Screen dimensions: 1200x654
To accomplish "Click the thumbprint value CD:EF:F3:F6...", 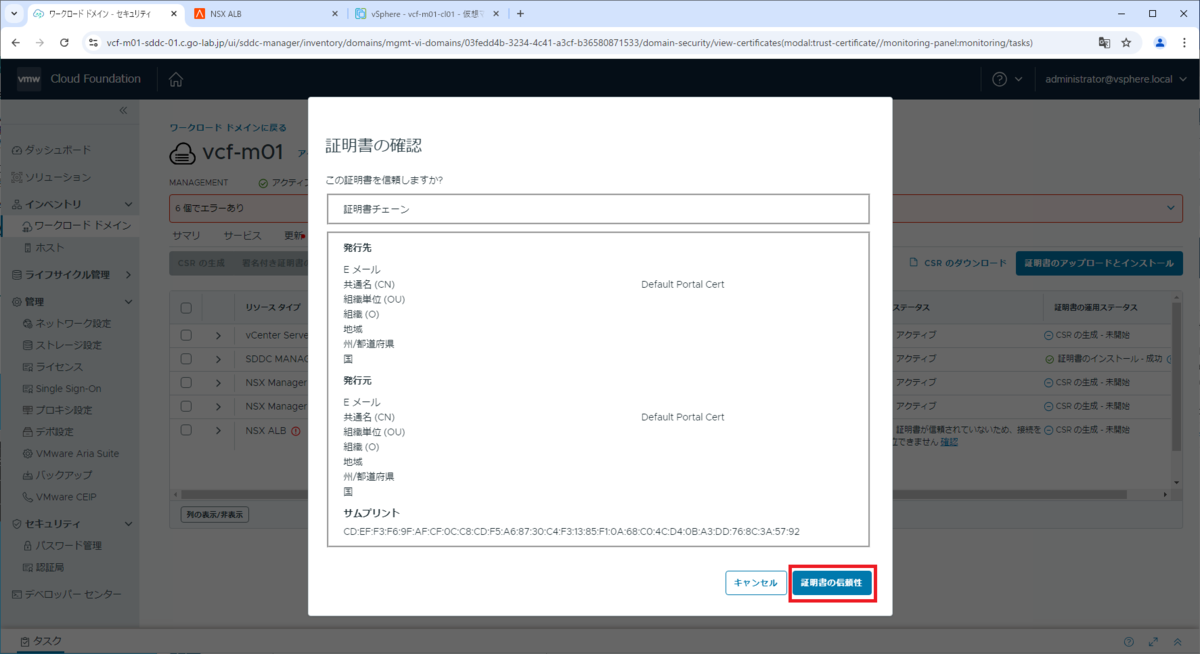I will pyautogui.click(x=571, y=532).
